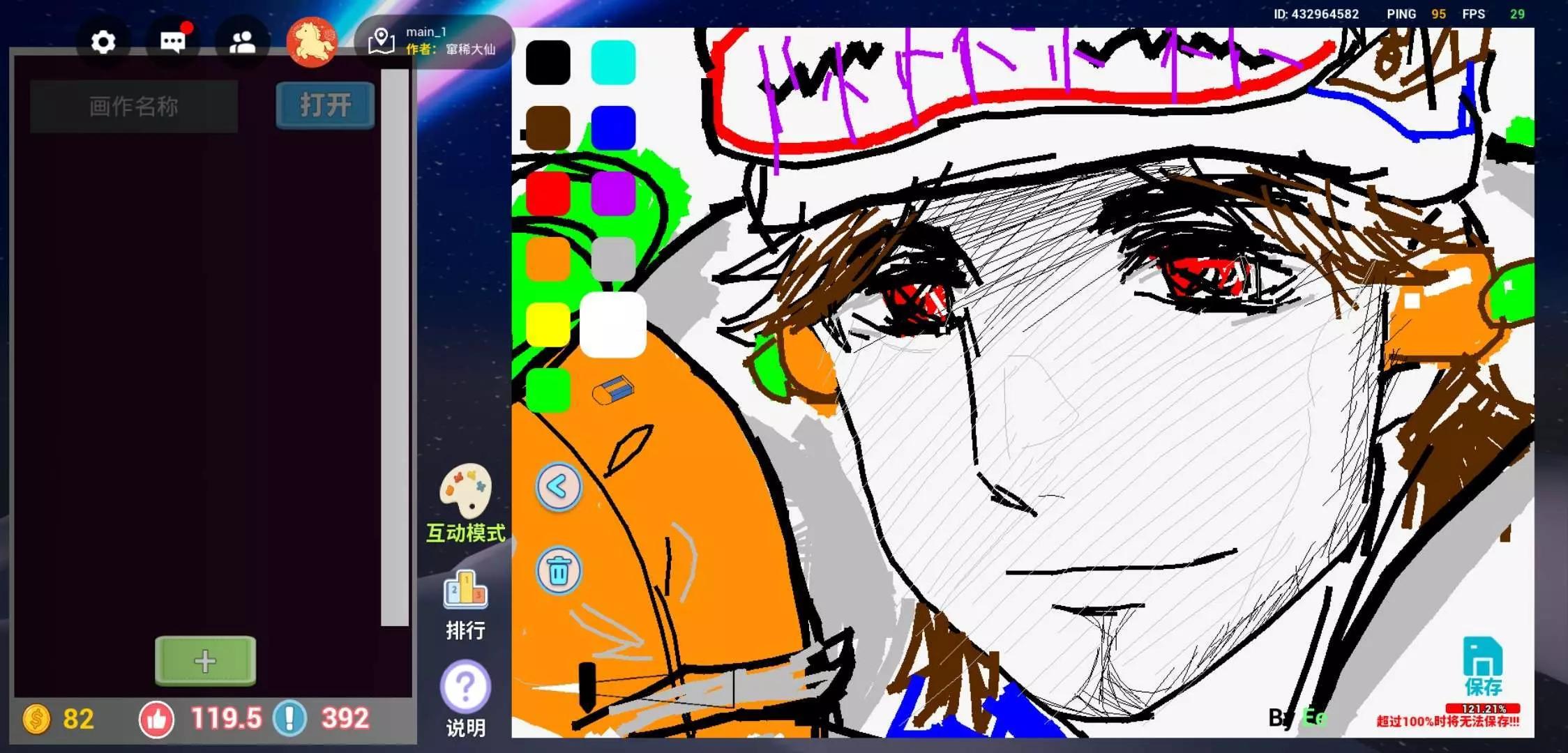Click the thumbs-up likes icon
The width and height of the screenshot is (1568, 753).
(x=156, y=719)
